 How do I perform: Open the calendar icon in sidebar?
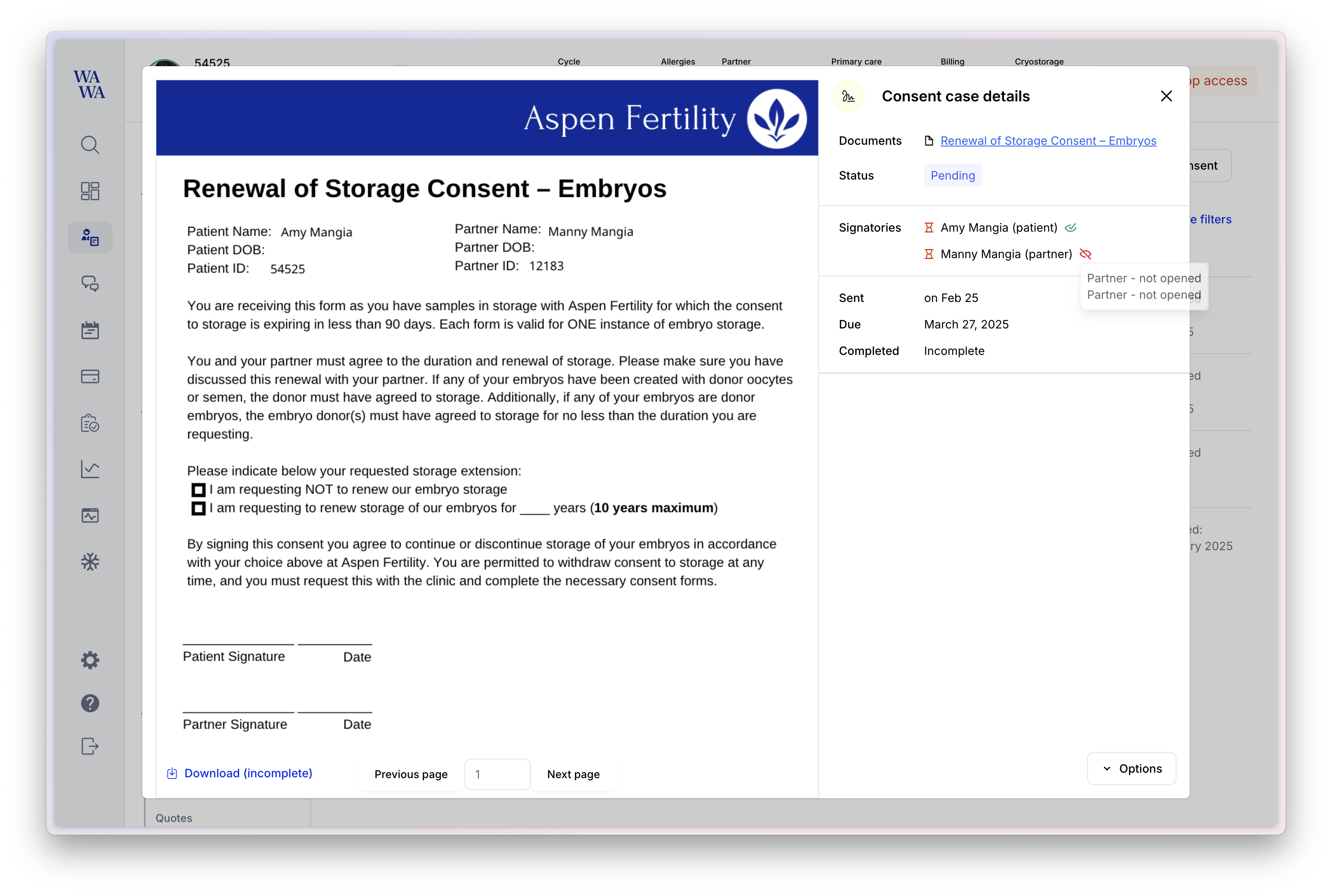[90, 330]
